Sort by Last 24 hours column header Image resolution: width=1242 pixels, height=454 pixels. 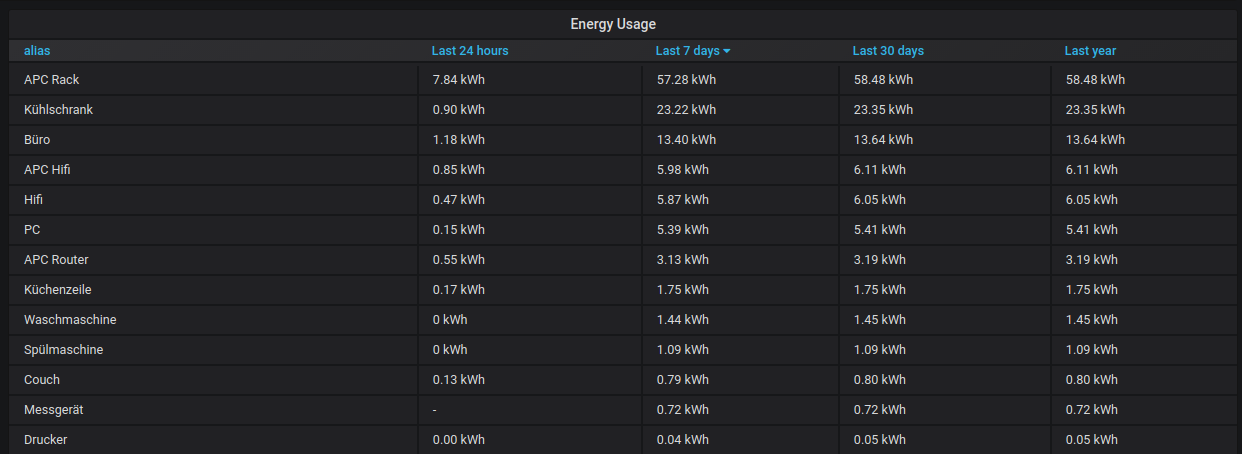470,50
